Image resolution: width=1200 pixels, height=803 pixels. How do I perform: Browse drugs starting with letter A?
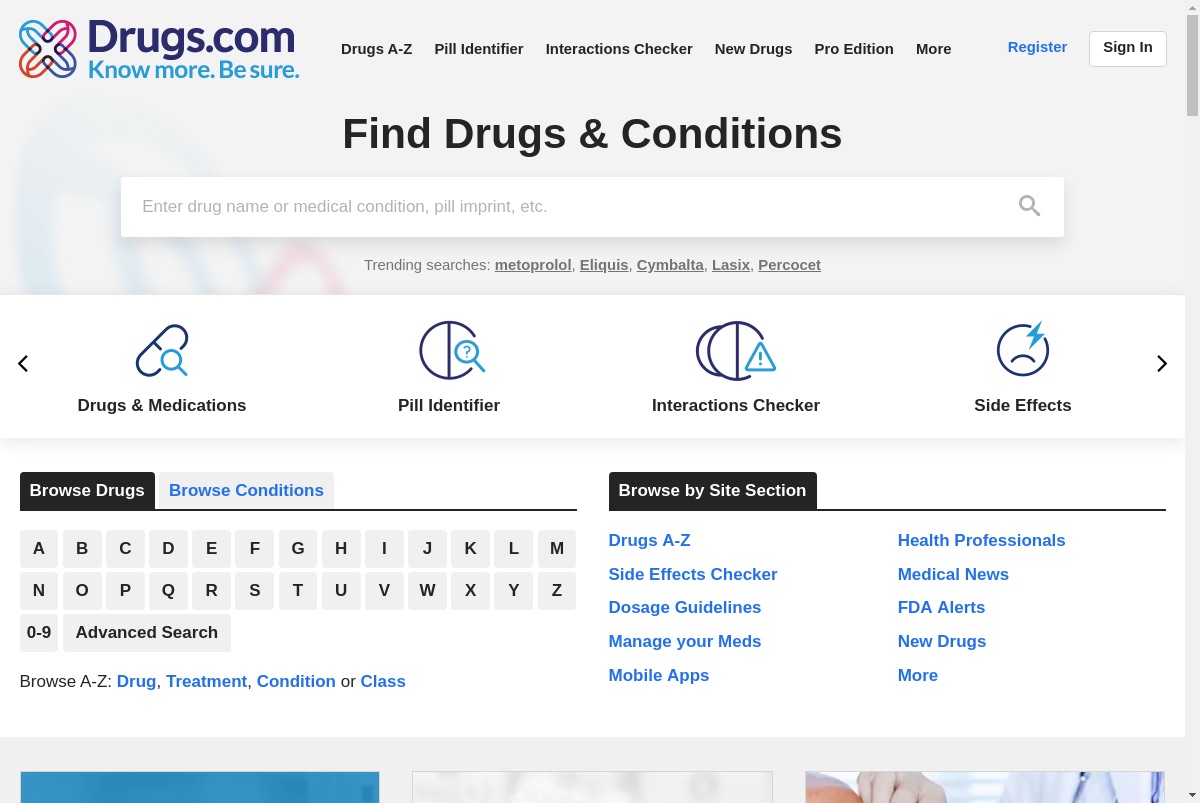tap(39, 549)
